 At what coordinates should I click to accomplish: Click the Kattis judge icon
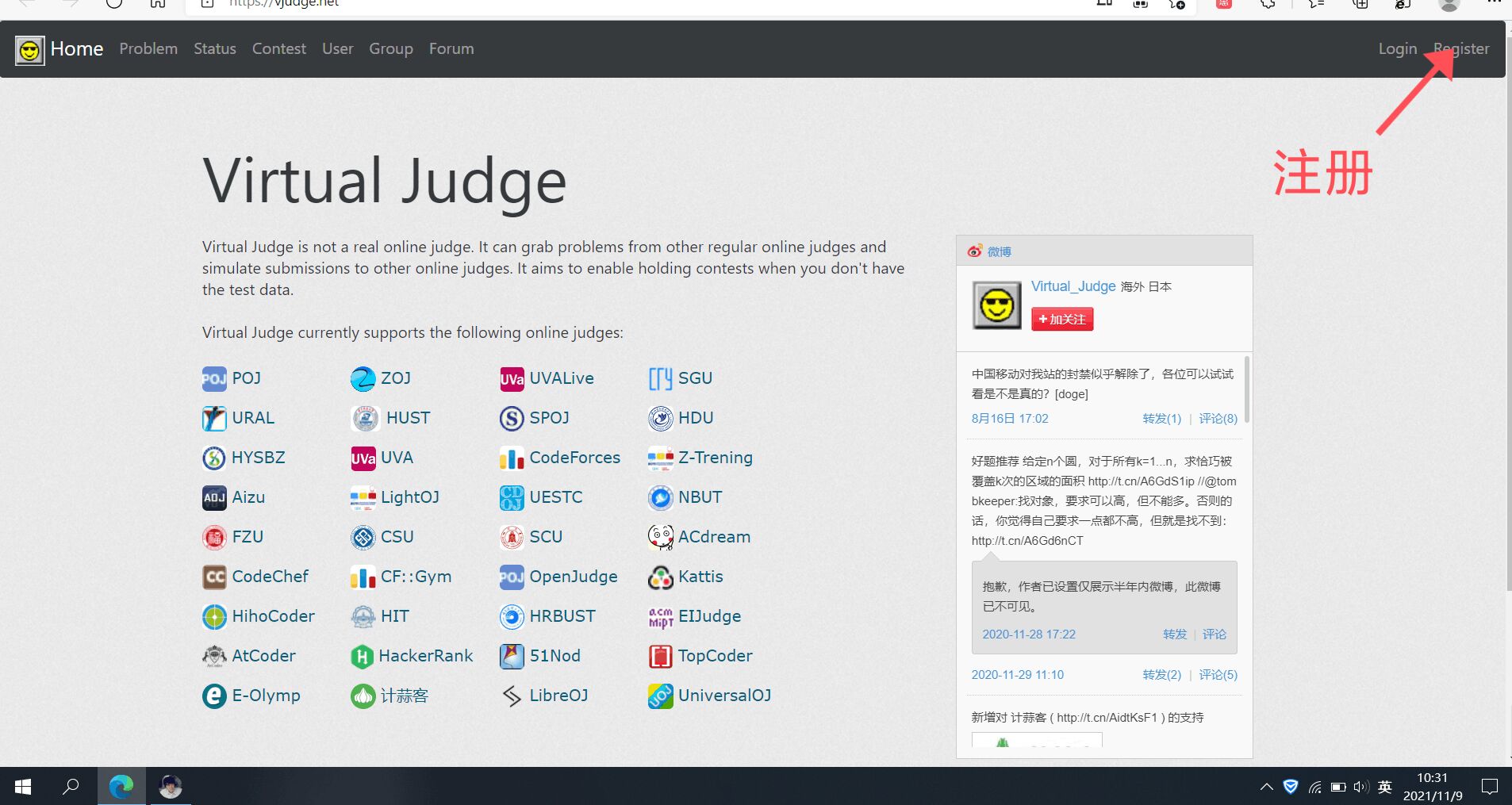[x=659, y=577]
